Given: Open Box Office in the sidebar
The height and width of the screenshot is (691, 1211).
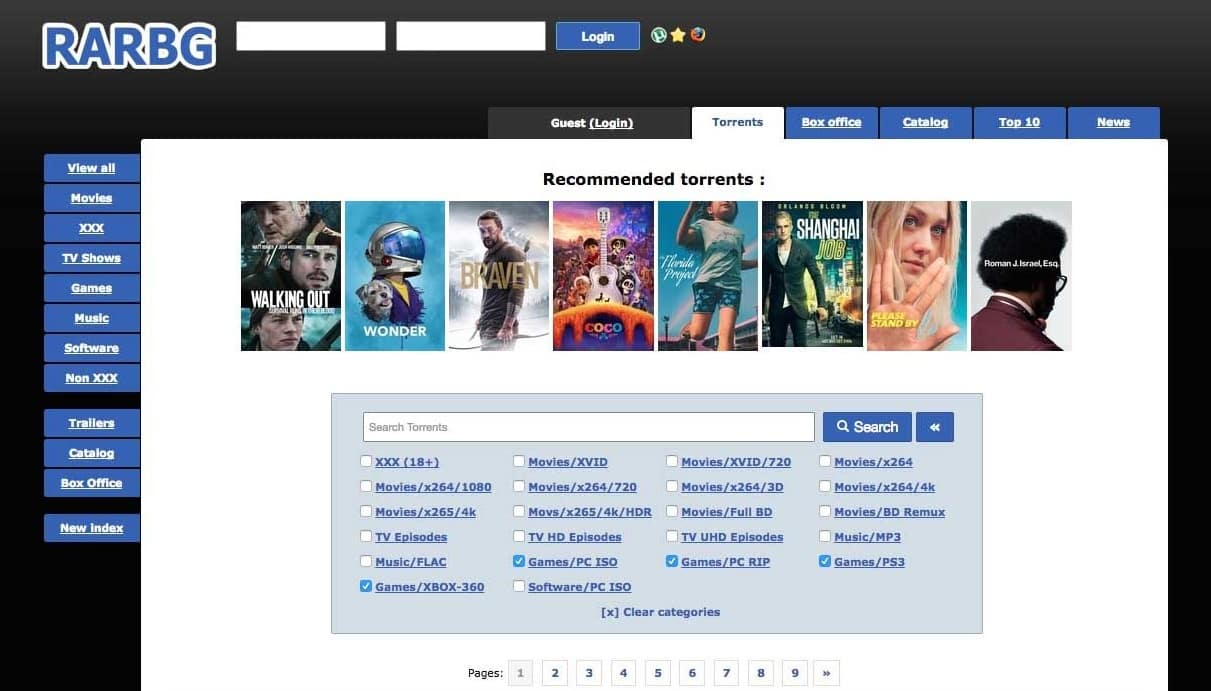Looking at the screenshot, I should 91,483.
